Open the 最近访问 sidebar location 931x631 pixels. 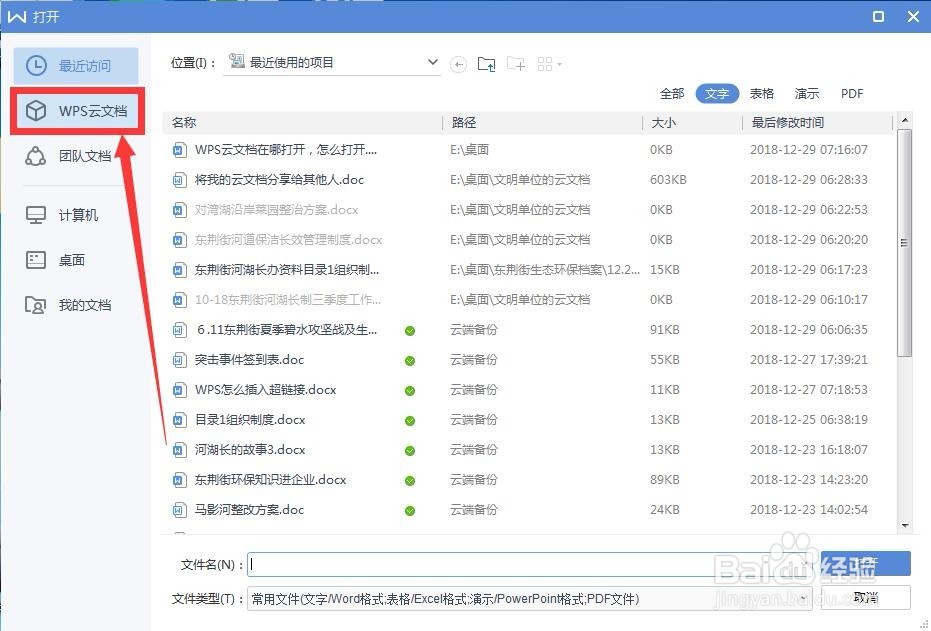(x=76, y=66)
